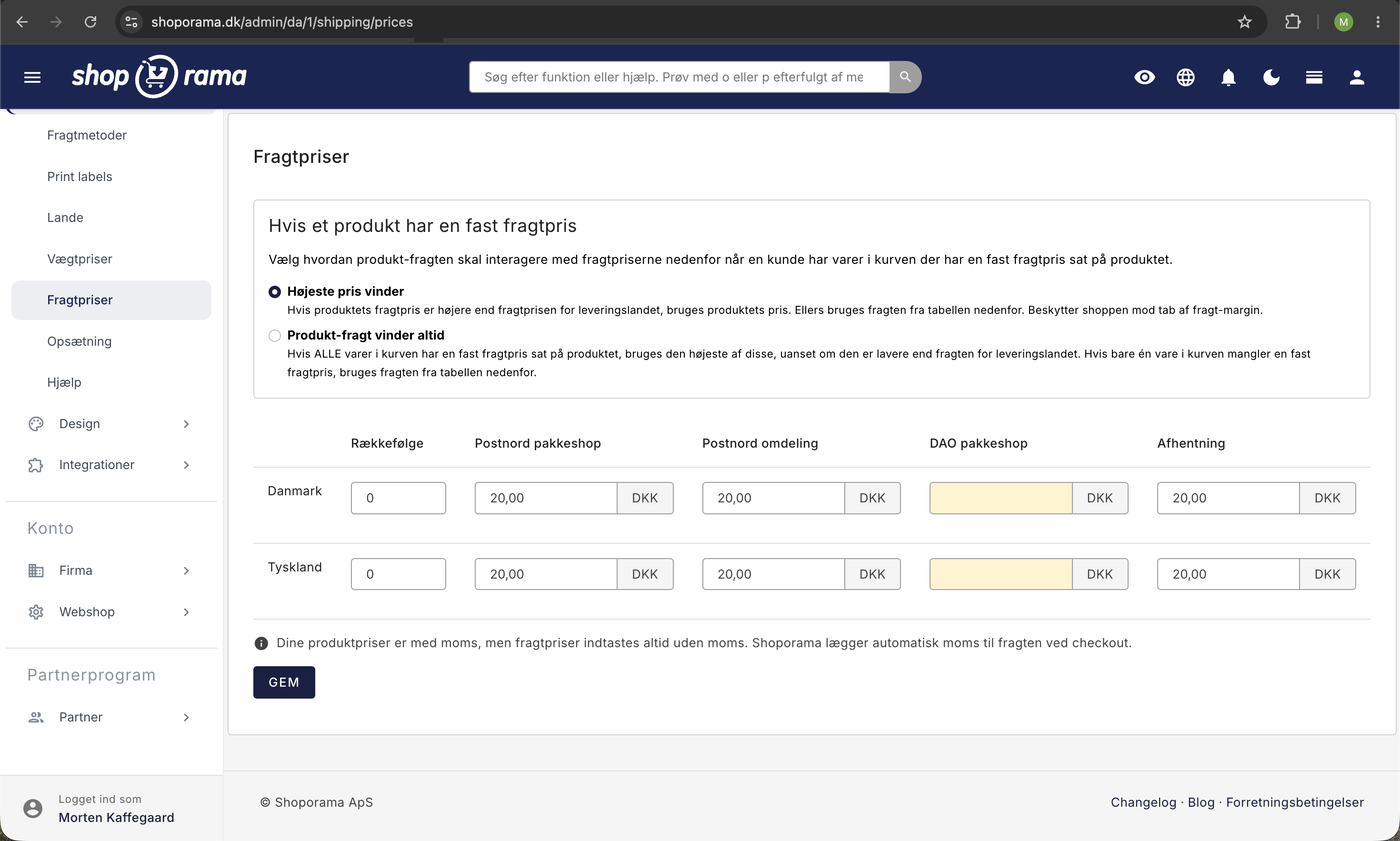Expand the Webshop sidebar section

[110, 612]
